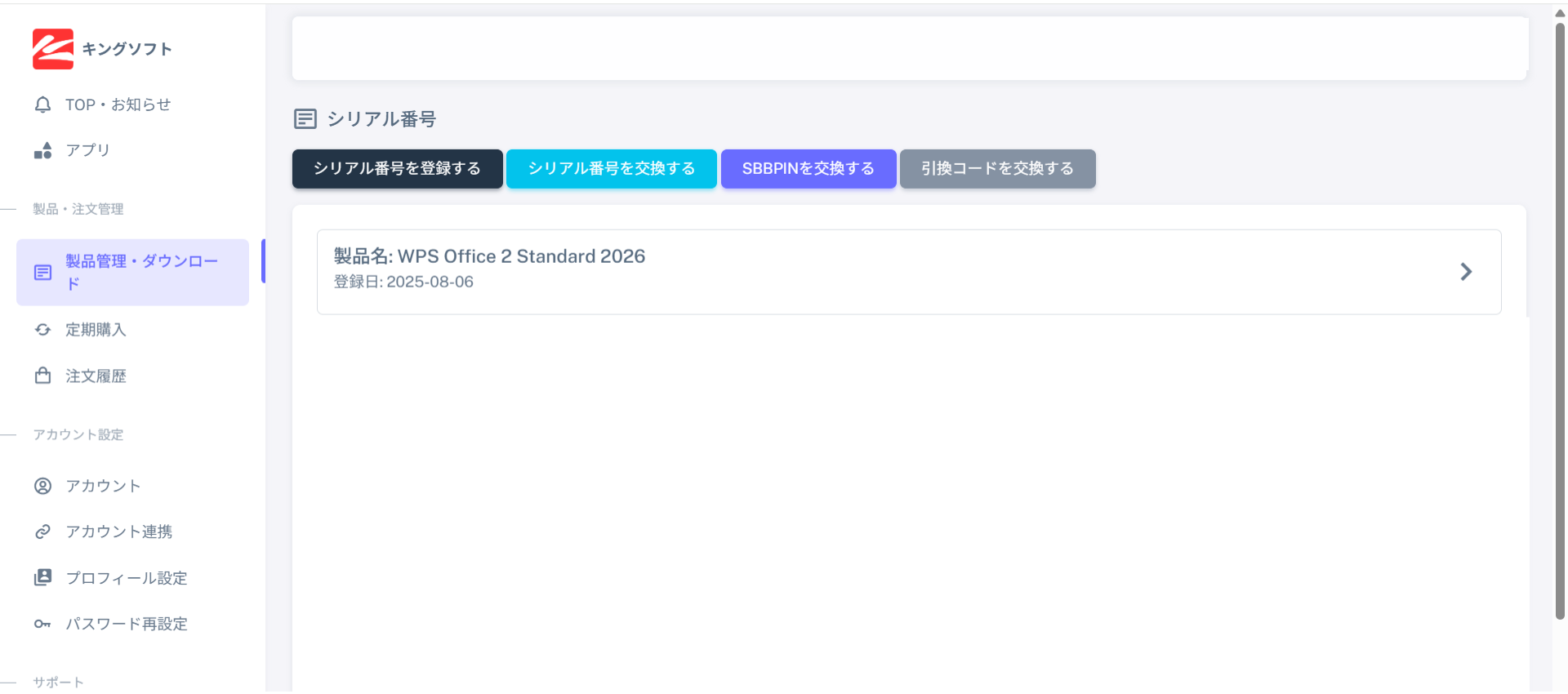Click the SBBPINを交換する button
The image size is (1568, 694).
coord(808,169)
